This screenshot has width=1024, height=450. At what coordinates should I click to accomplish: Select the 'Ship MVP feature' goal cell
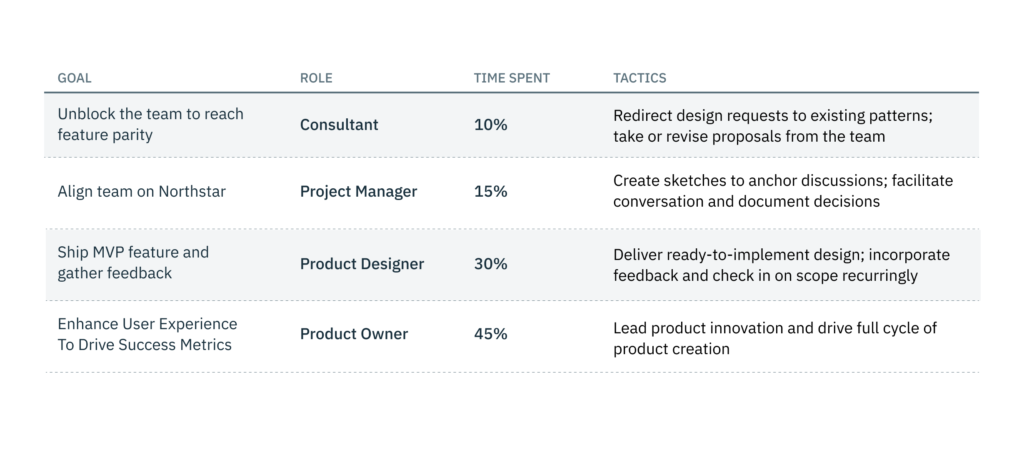[x=133, y=263]
